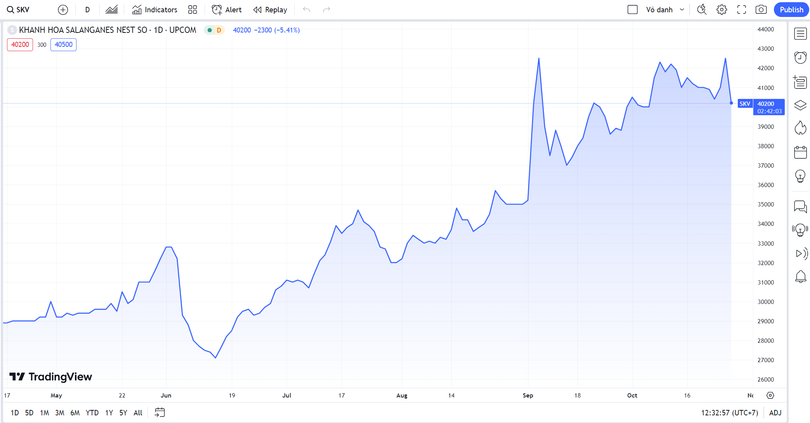Toggle ADJ adjusted data option
The width and height of the screenshot is (810, 423).
pos(775,413)
